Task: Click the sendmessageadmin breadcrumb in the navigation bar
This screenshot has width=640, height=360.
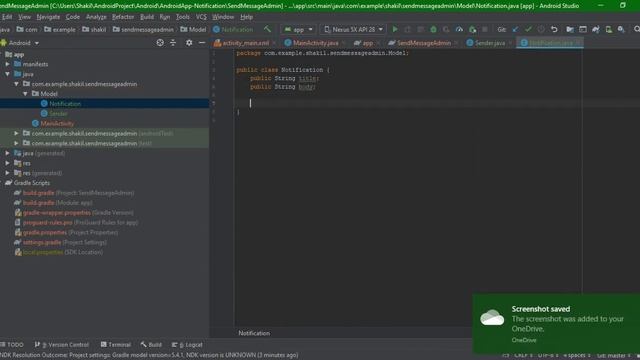Action: 143,29
